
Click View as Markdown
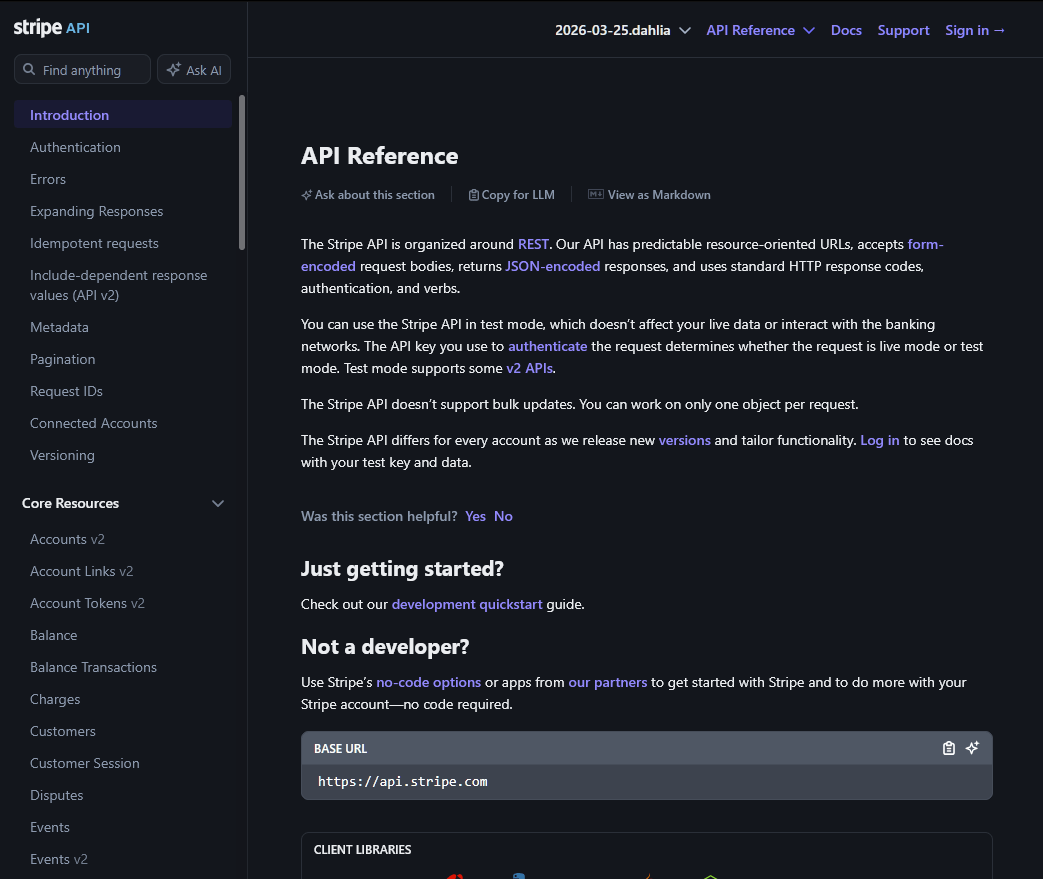649,195
